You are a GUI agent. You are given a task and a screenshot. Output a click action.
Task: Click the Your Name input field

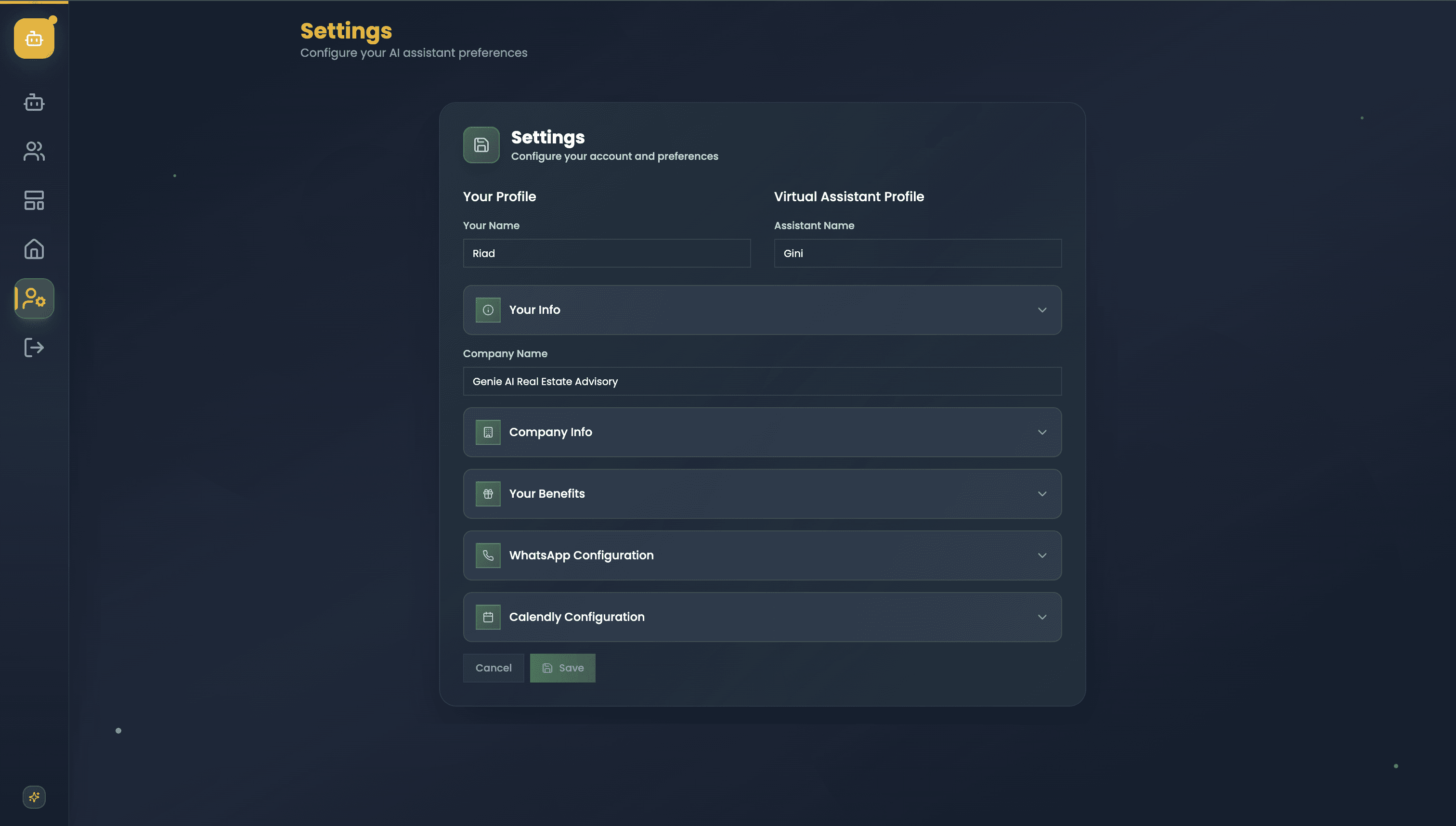[x=607, y=253]
